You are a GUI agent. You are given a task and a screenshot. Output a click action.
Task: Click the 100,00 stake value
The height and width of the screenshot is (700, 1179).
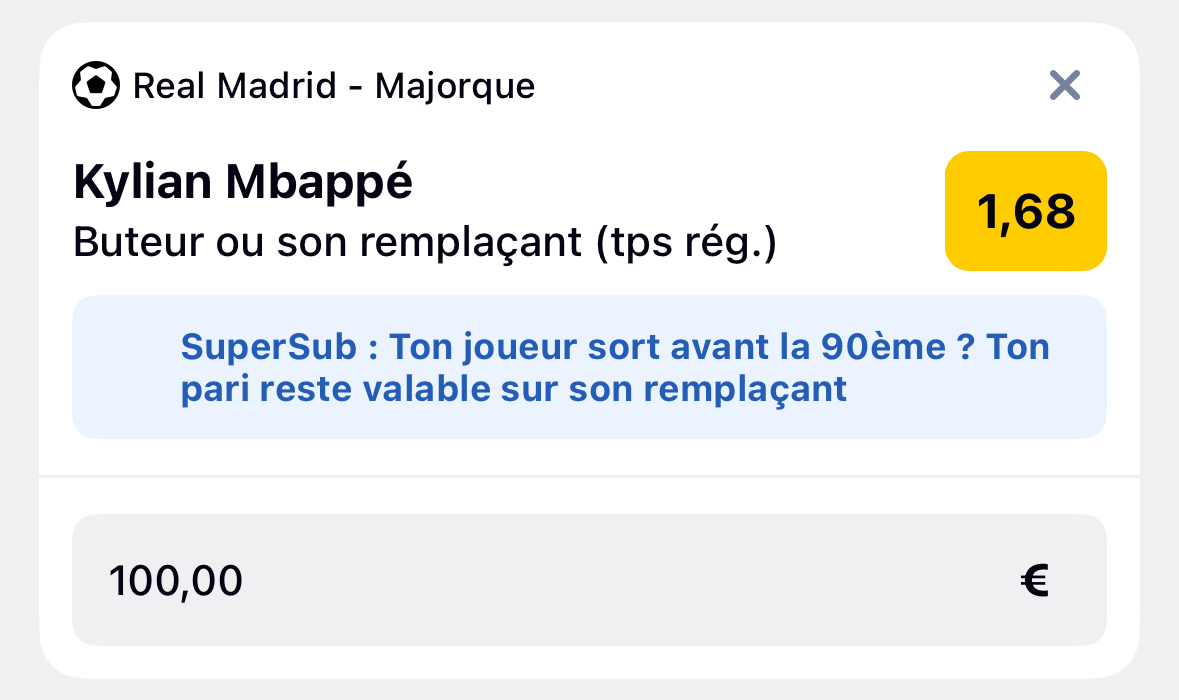pyautogui.click(x=176, y=580)
